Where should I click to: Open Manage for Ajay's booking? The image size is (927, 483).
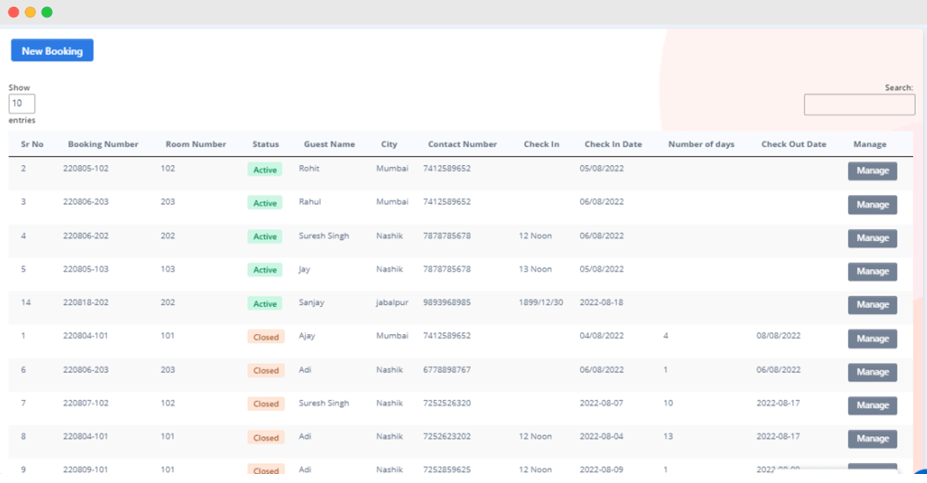(873, 339)
